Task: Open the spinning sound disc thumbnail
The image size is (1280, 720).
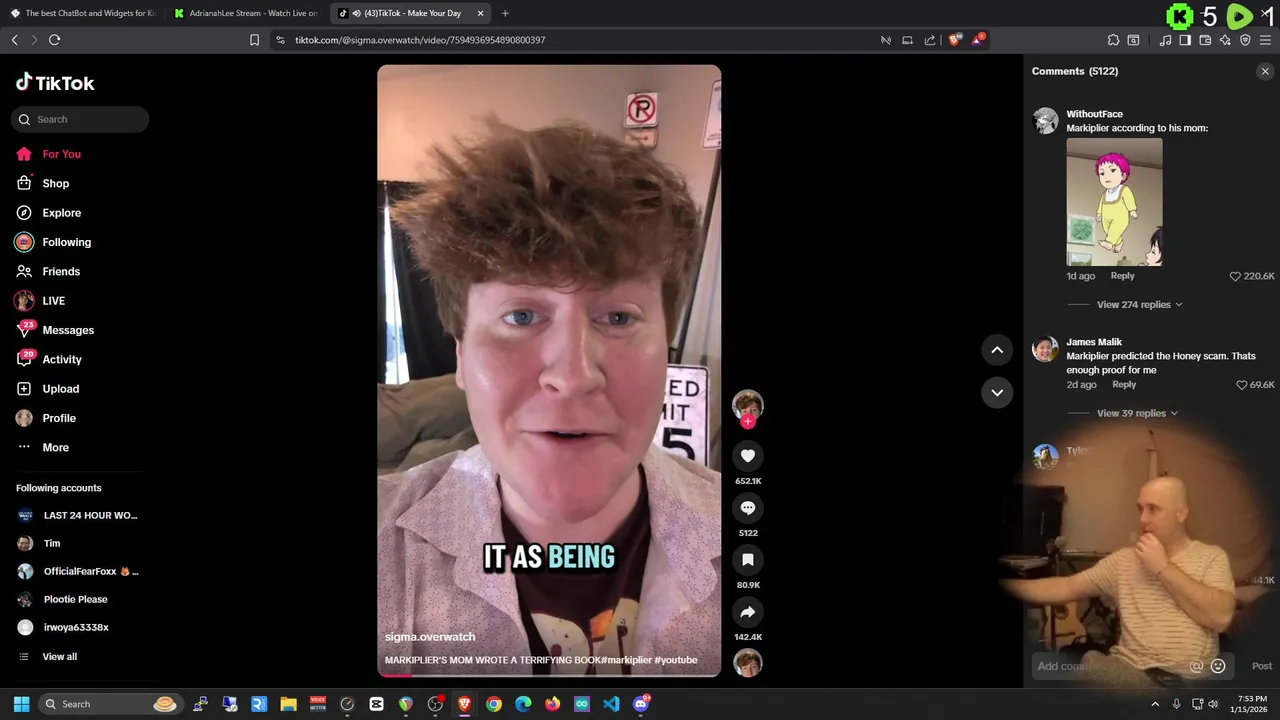Action: 747,663
